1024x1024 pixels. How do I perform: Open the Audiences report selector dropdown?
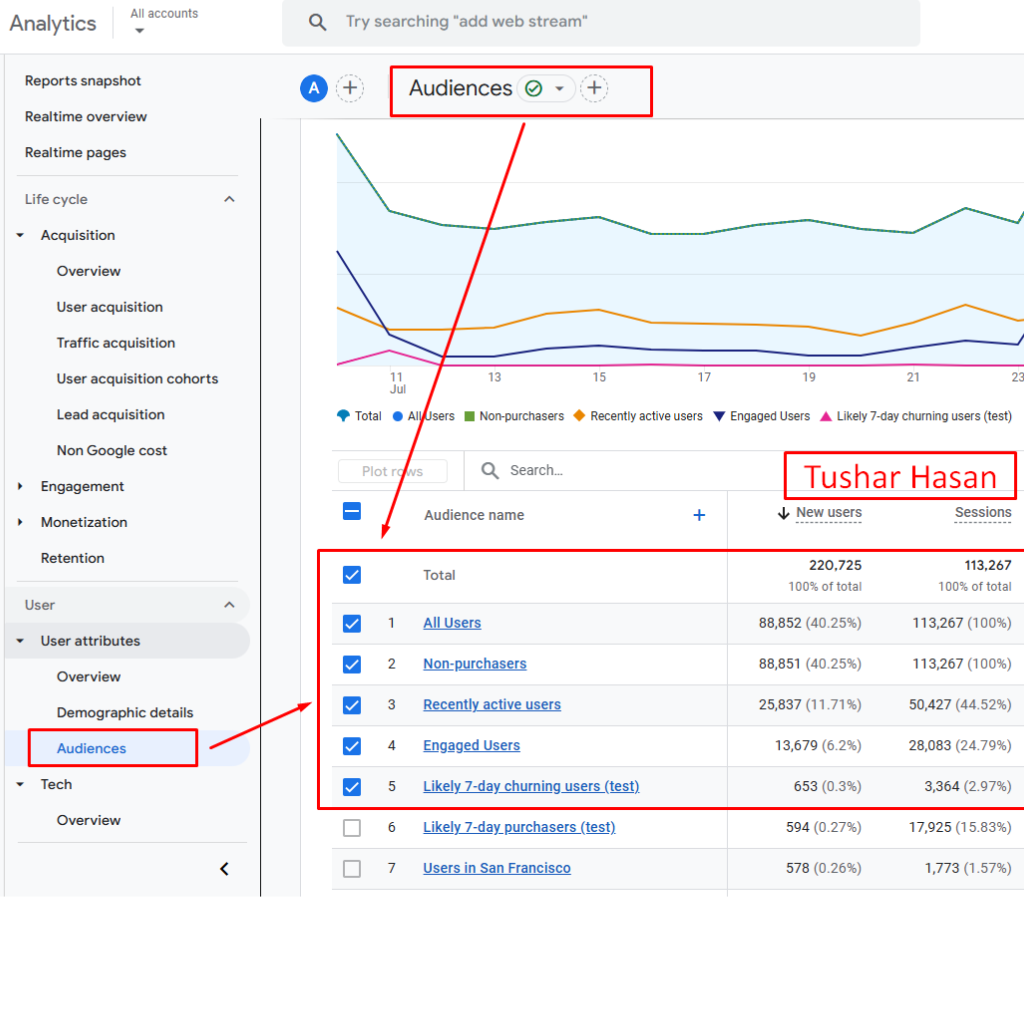[558, 88]
